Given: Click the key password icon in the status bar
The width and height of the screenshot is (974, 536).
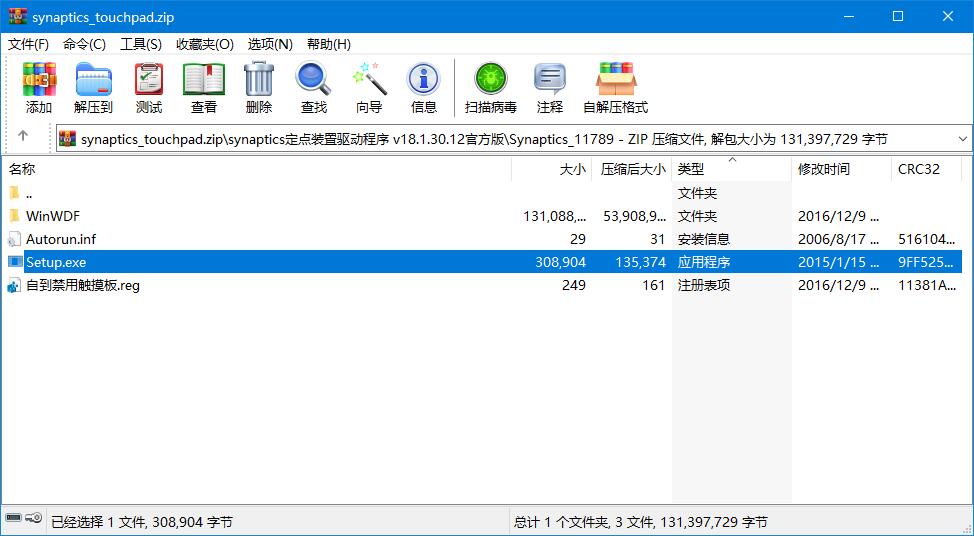Looking at the screenshot, I should click(34, 517).
